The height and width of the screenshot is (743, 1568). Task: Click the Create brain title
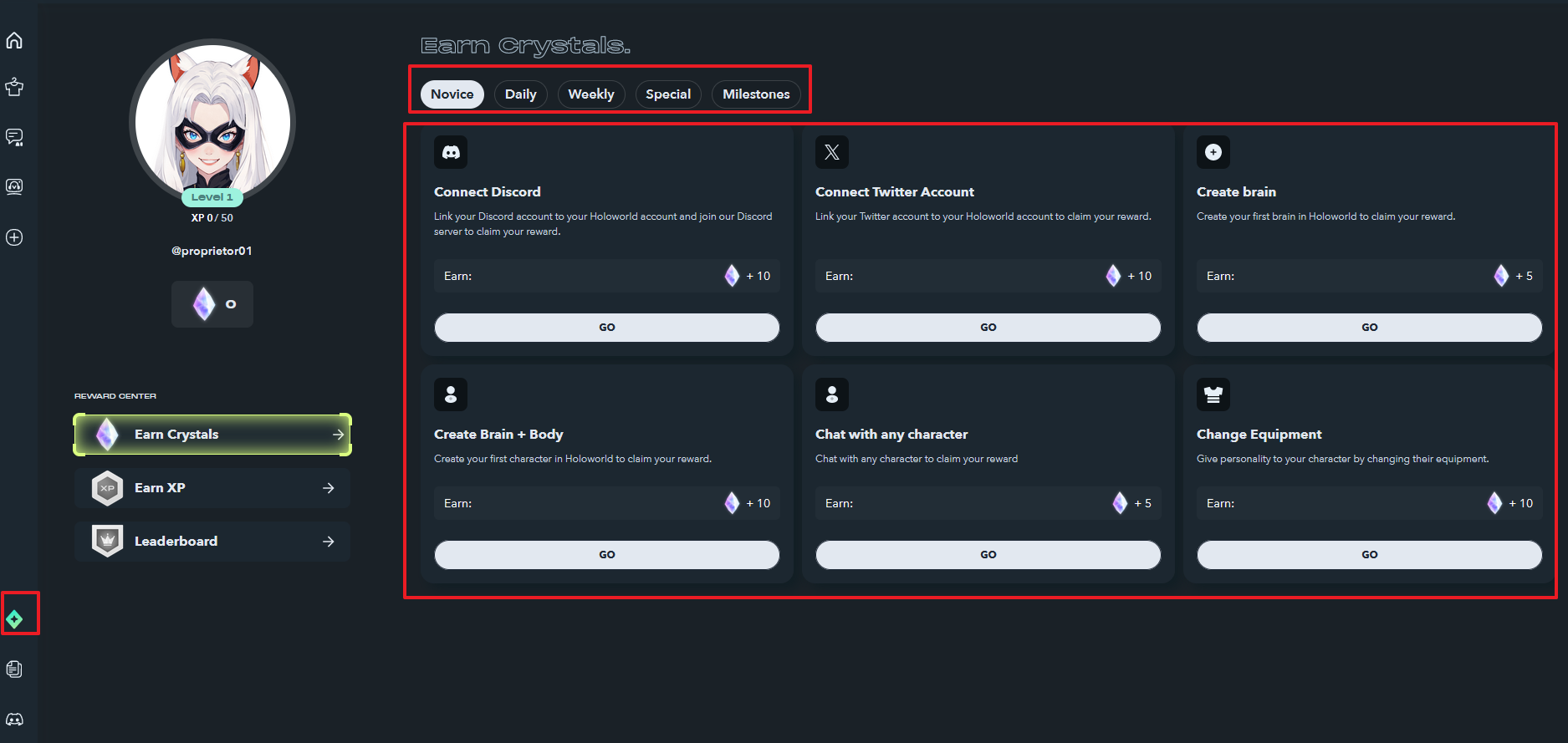pos(1236,192)
